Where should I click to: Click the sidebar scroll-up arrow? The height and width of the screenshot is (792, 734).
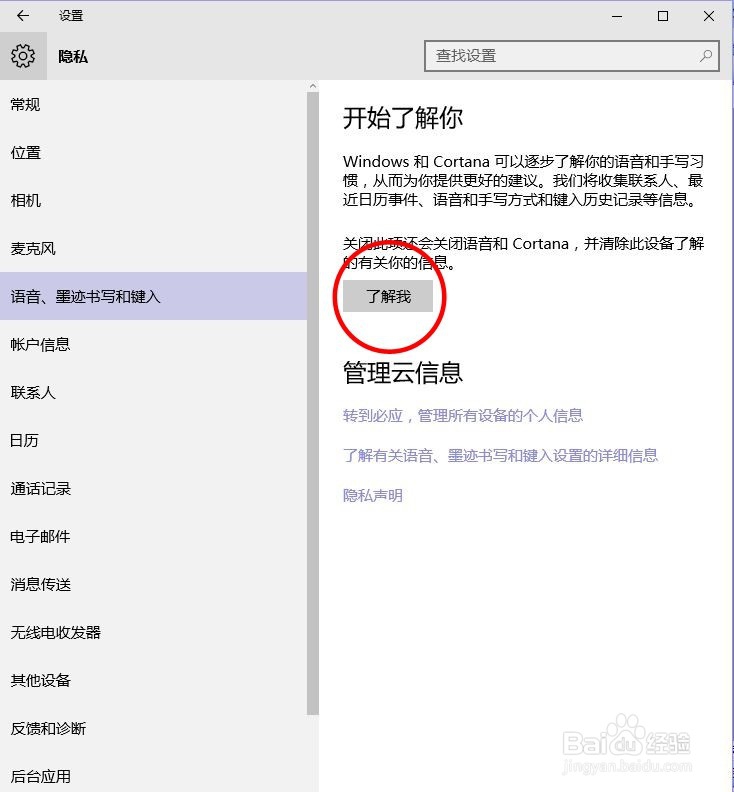pos(313,86)
